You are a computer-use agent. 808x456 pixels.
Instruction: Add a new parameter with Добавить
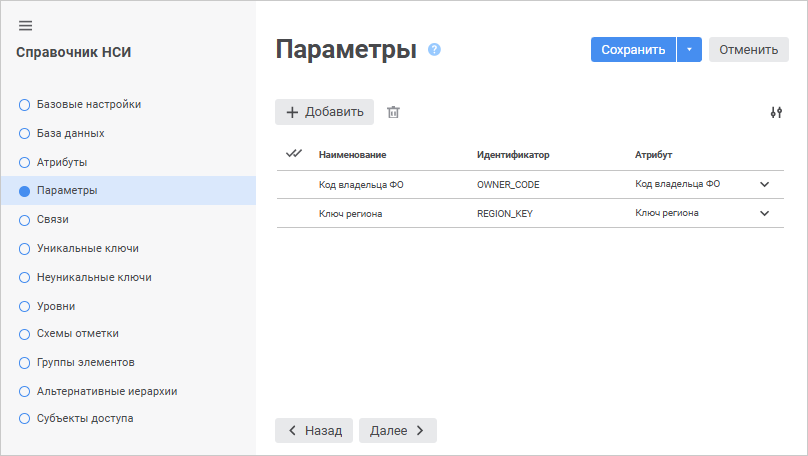(x=324, y=112)
